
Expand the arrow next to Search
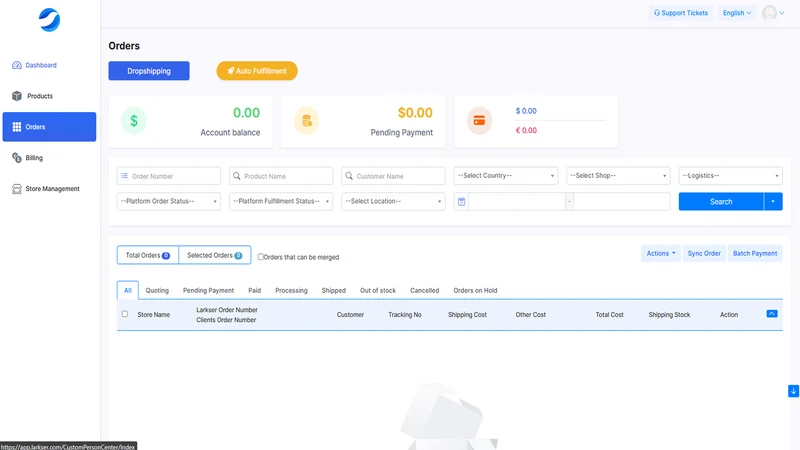point(773,202)
